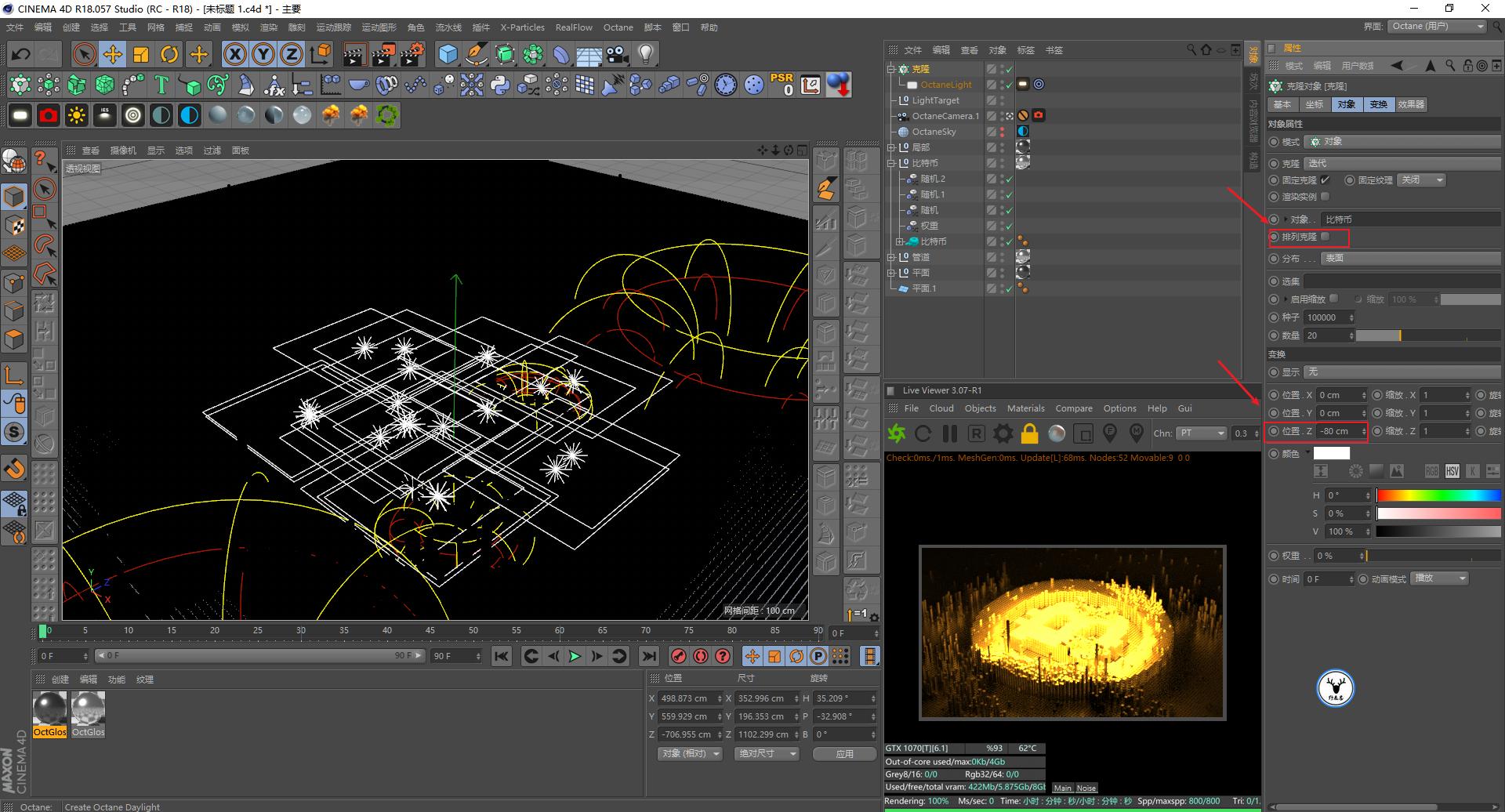Select the Rotate tool icon
The height and width of the screenshot is (812, 1505).
(169, 55)
